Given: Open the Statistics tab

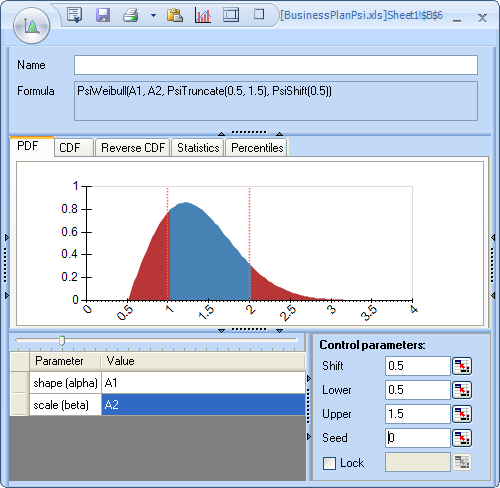Looking at the screenshot, I should (198, 147).
